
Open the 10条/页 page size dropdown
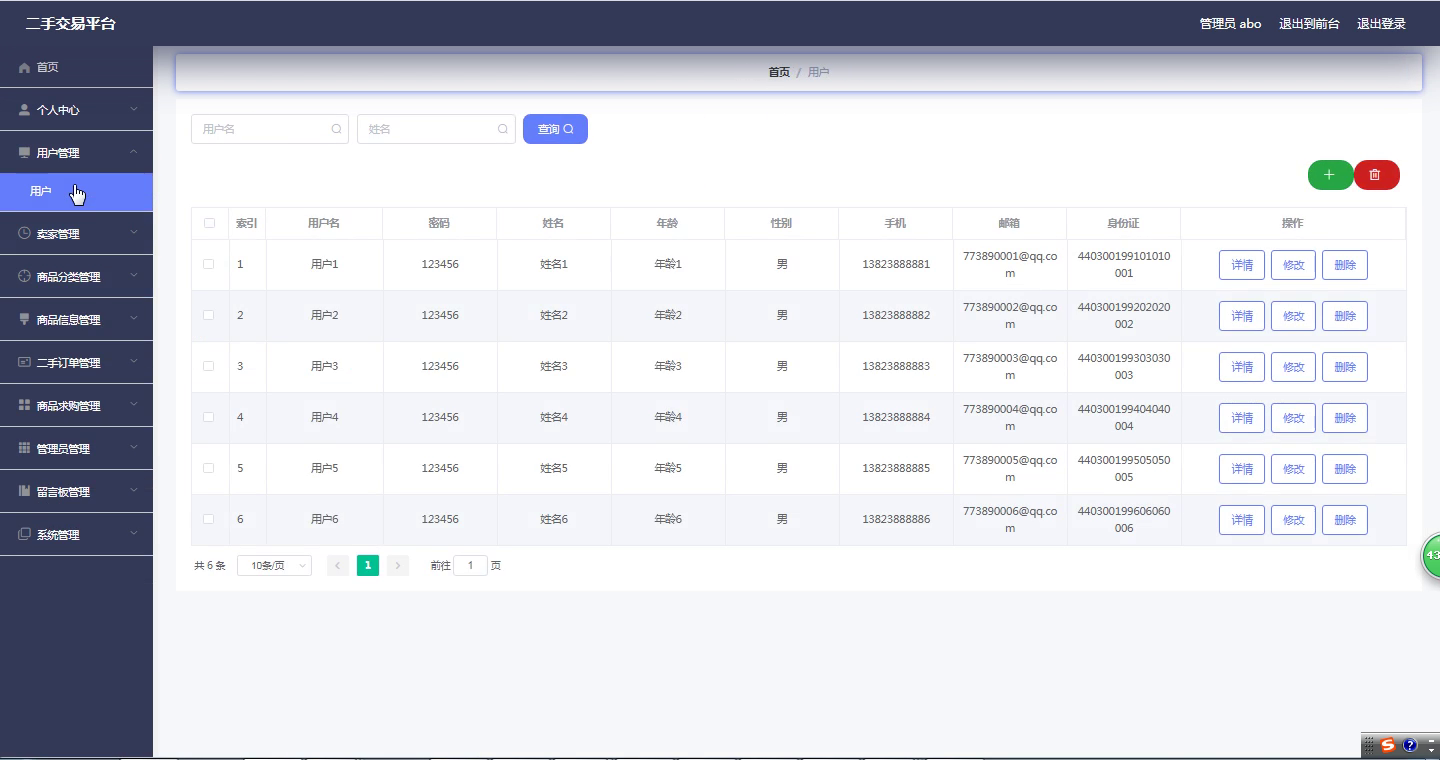(274, 566)
